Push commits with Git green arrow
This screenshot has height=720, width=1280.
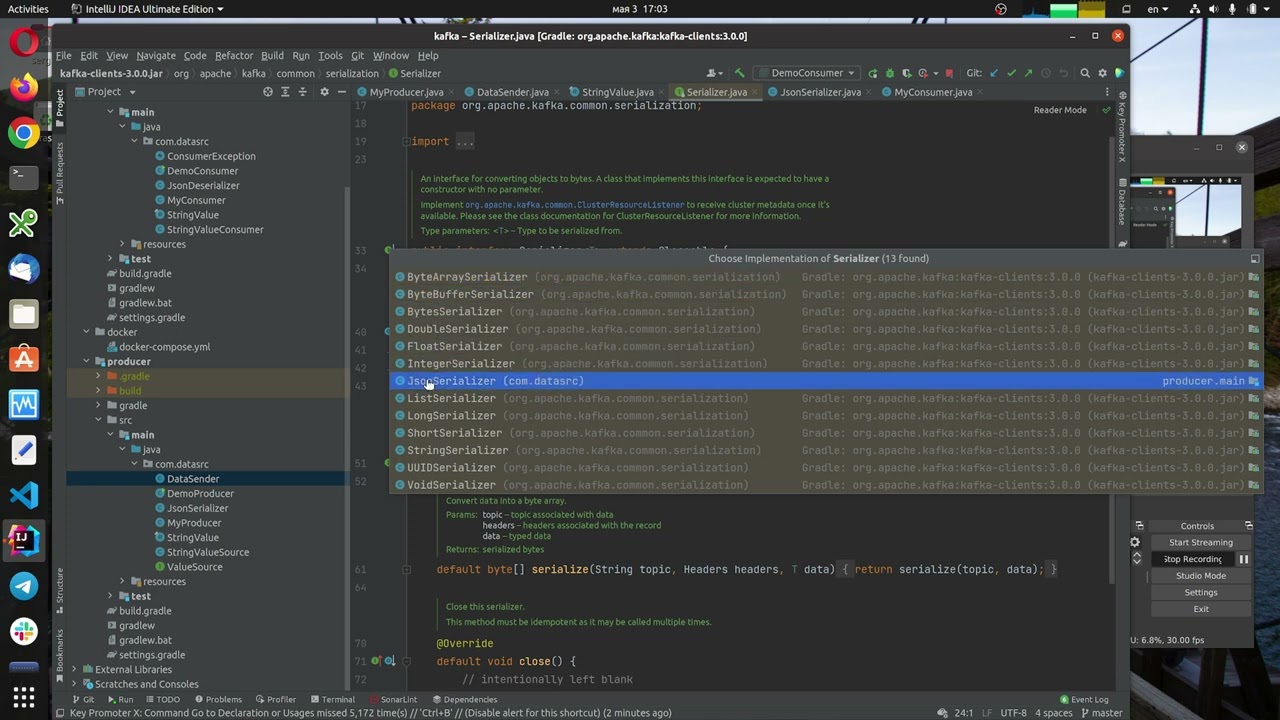1028,73
